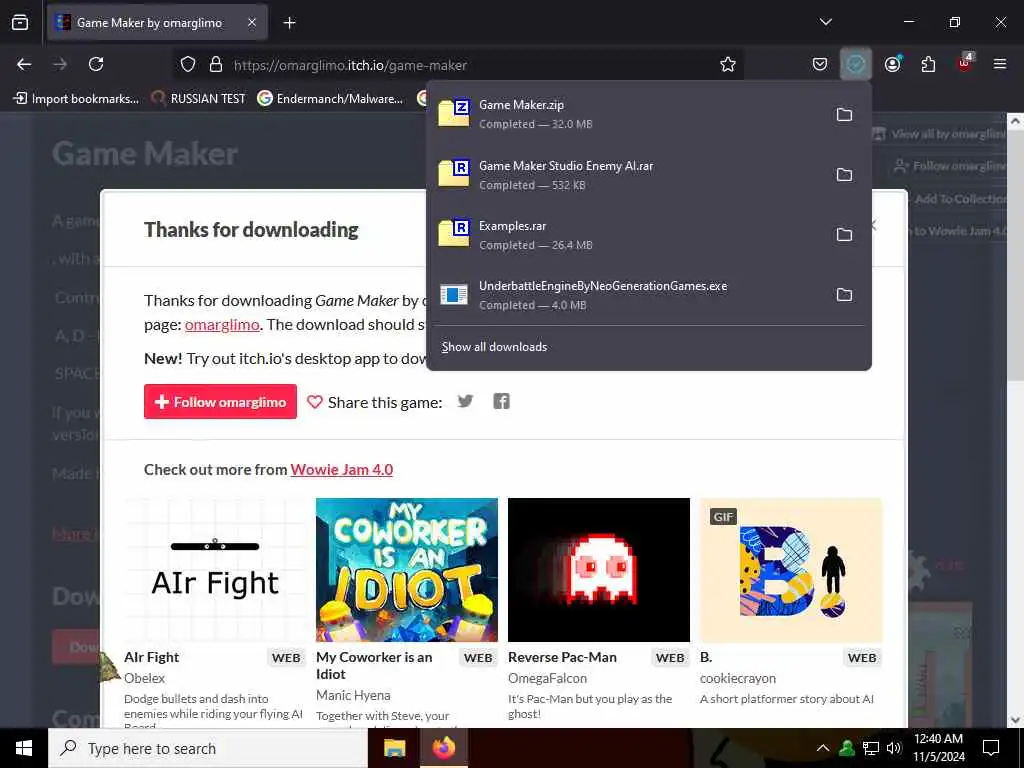1024x768 pixels.
Task: Click Firefox taskbar icon
Action: (443, 748)
